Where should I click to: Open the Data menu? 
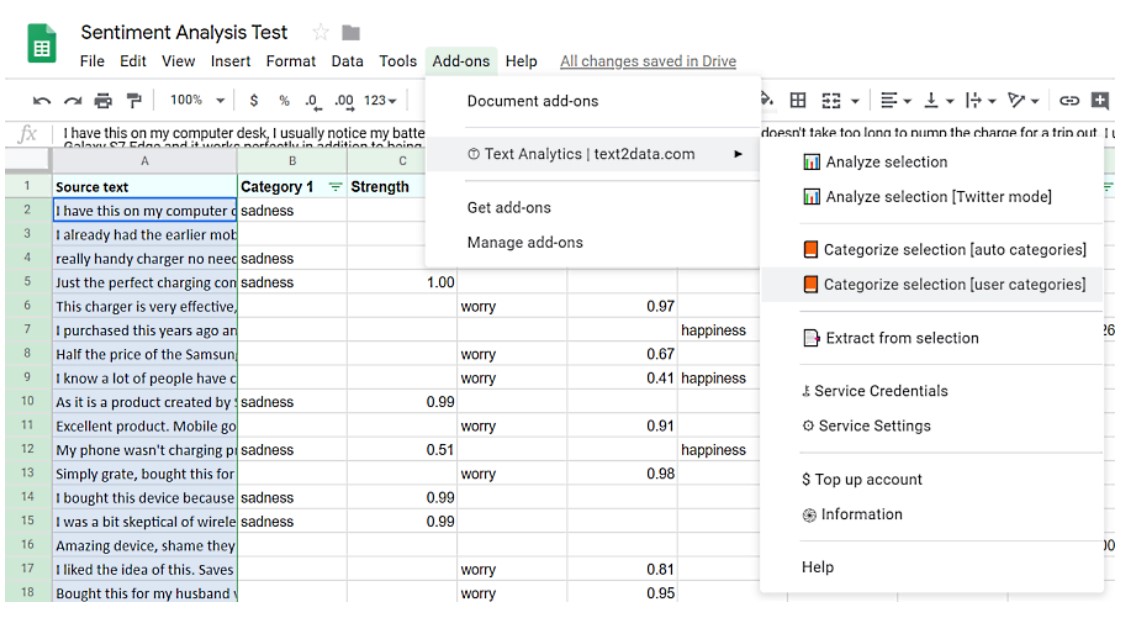pyautogui.click(x=347, y=61)
